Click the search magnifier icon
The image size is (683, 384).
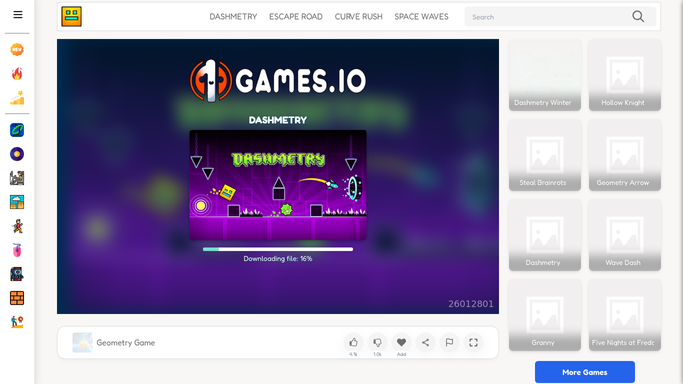[x=638, y=17]
